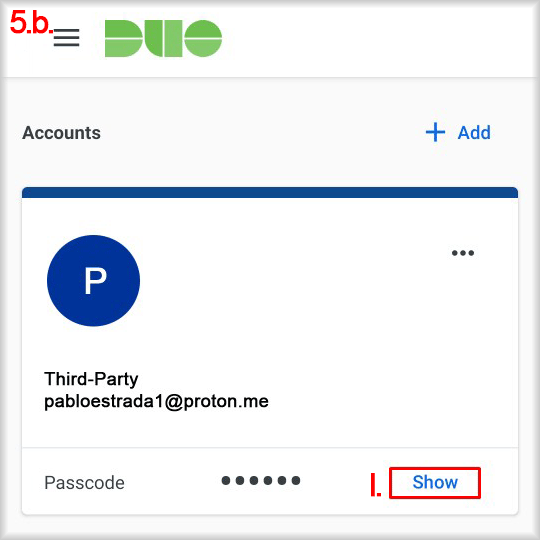The height and width of the screenshot is (540, 540).
Task: Click the blue P avatar circle
Action: coord(93,281)
